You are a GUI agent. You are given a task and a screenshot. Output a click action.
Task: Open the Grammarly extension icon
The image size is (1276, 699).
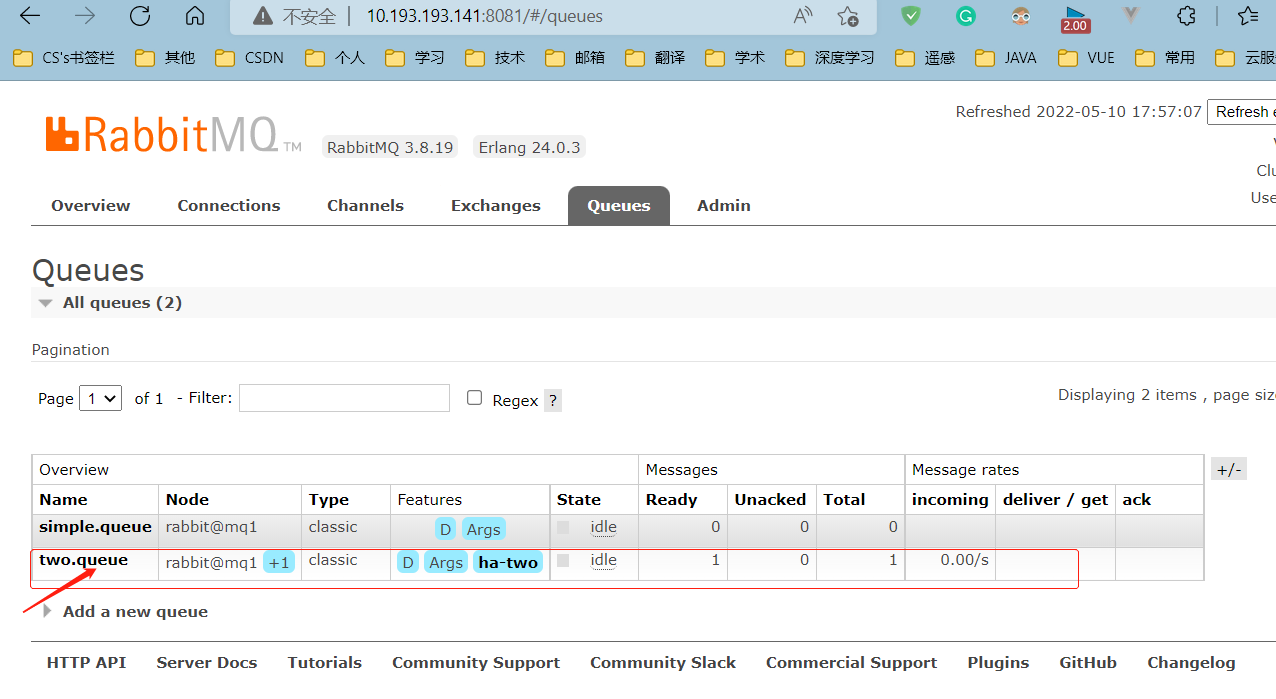965,16
